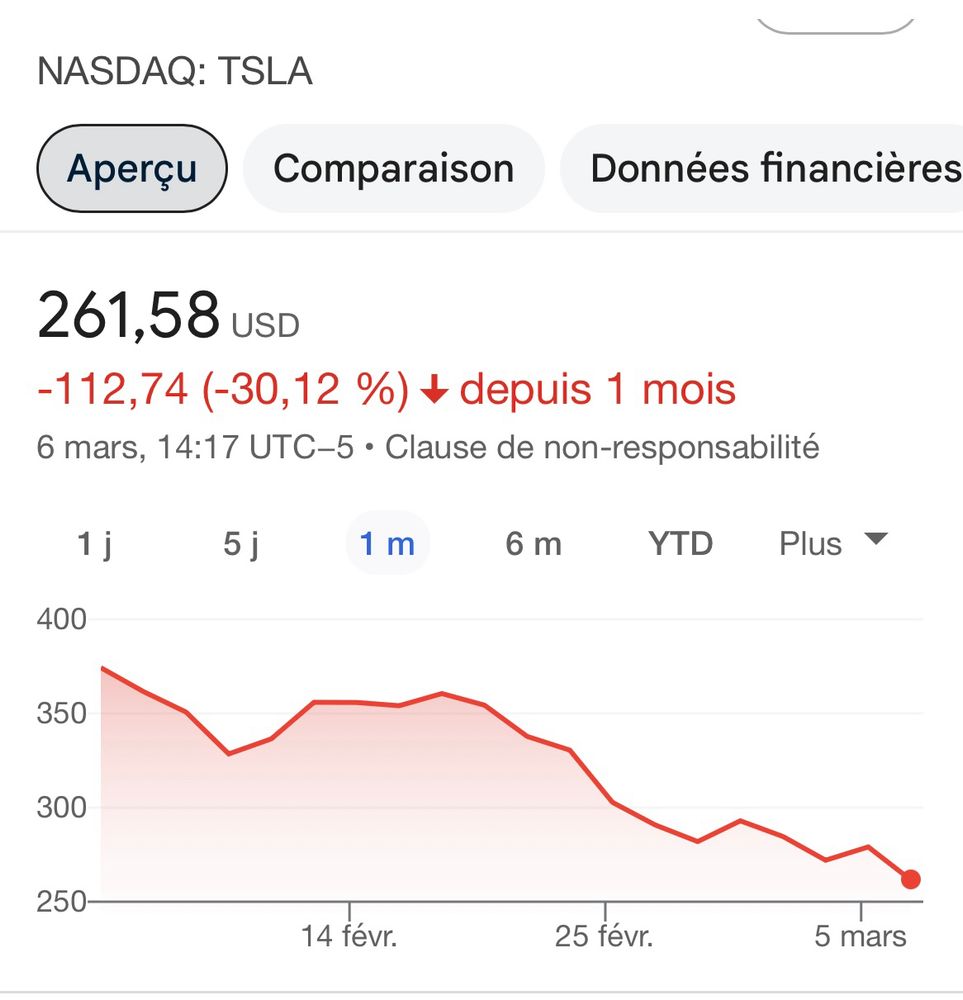Show the 5 j time range
The image size is (963, 1000).
pyautogui.click(x=241, y=544)
